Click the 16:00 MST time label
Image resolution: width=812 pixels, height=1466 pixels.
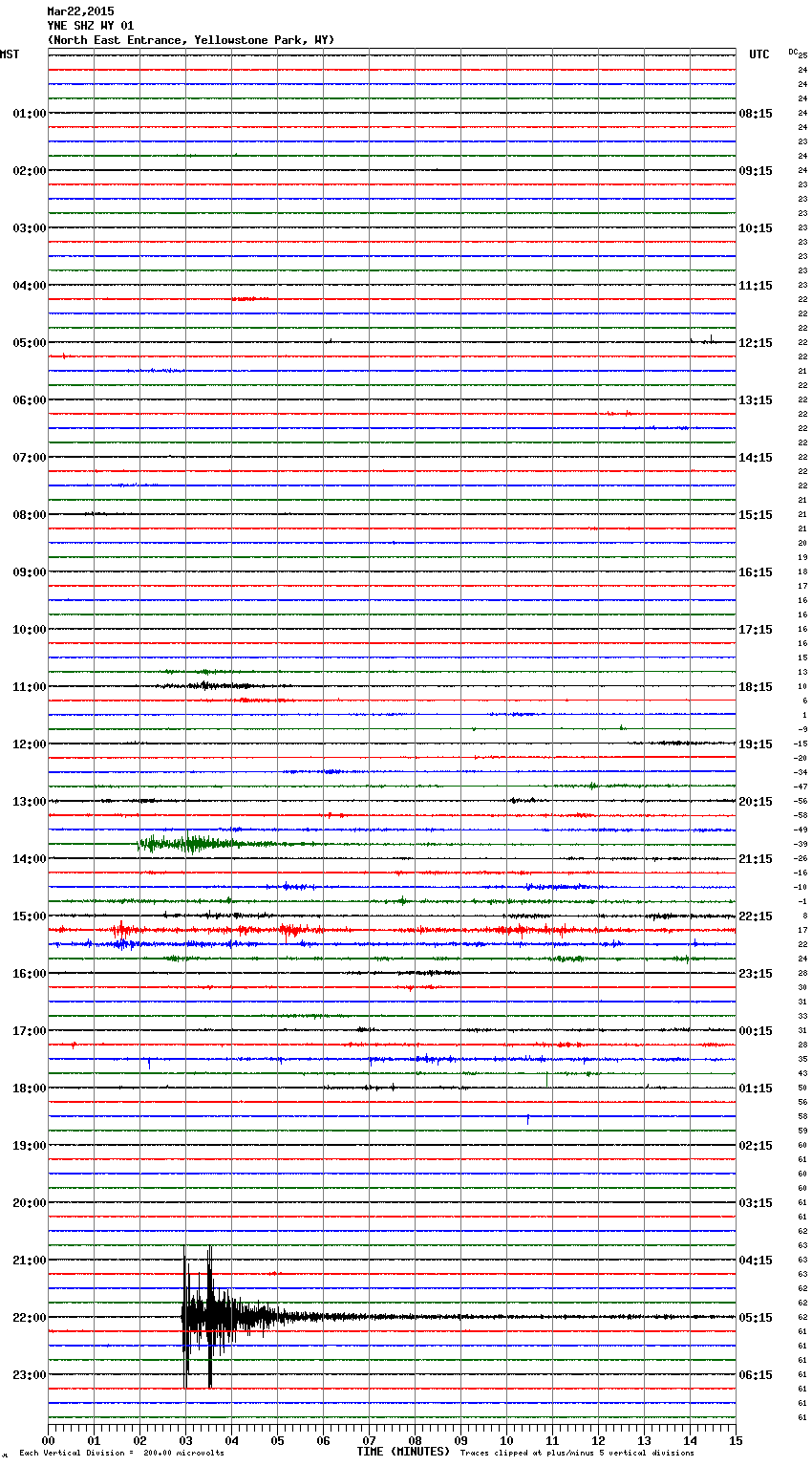[x=30, y=974]
